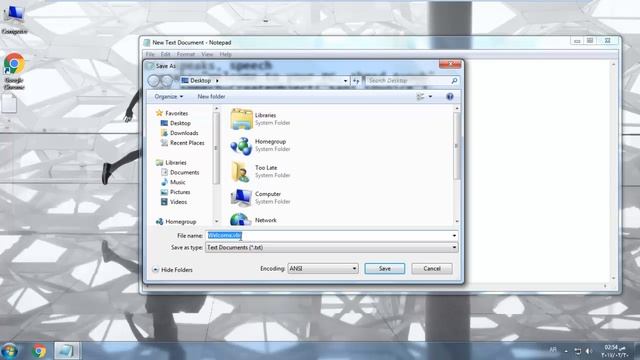Expand the Desktop breadcrumb arrow

point(217,81)
